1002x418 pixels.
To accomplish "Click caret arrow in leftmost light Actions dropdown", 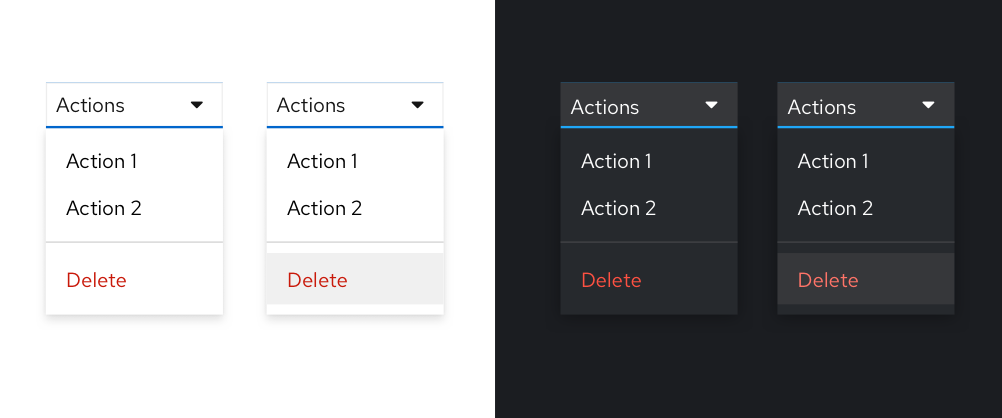I will point(197,105).
